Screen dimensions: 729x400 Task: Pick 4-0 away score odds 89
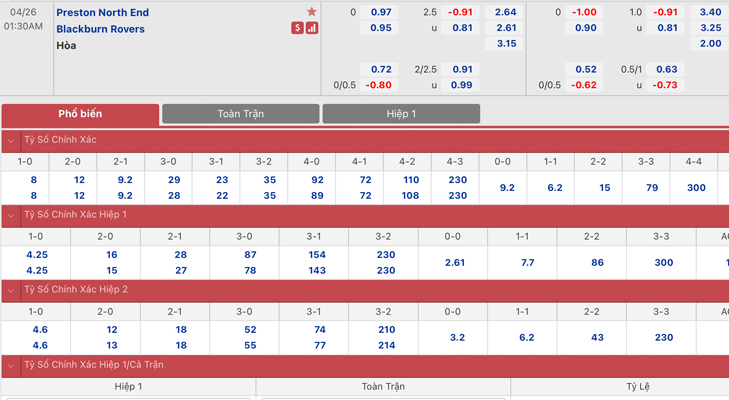[x=317, y=196]
